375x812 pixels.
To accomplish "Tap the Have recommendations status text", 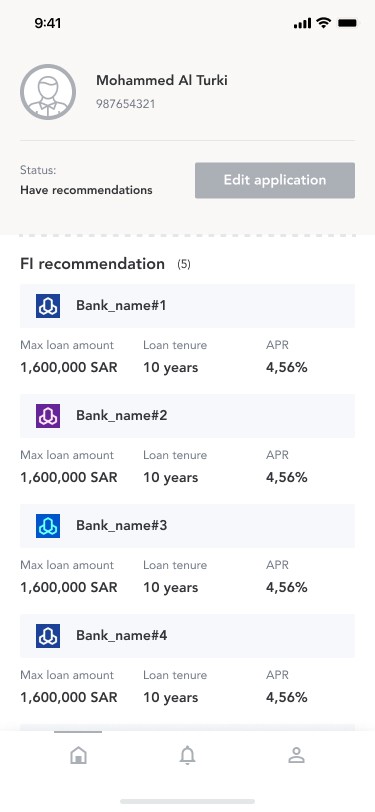I will [x=86, y=190].
